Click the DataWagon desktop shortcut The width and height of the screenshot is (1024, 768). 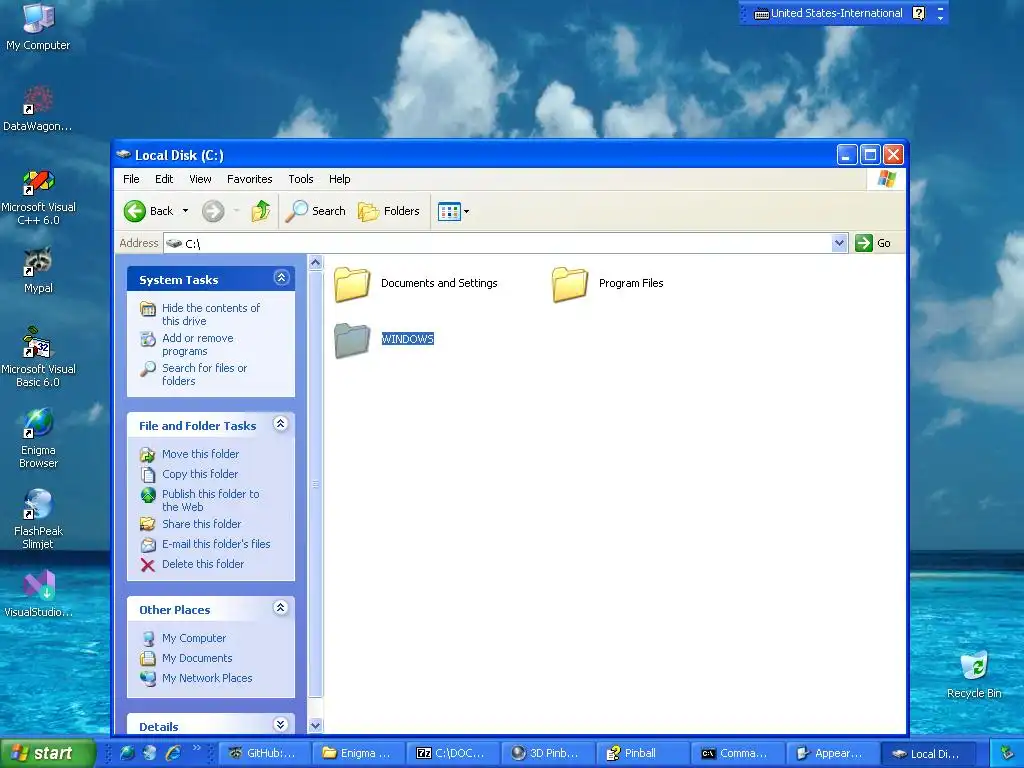(38, 108)
